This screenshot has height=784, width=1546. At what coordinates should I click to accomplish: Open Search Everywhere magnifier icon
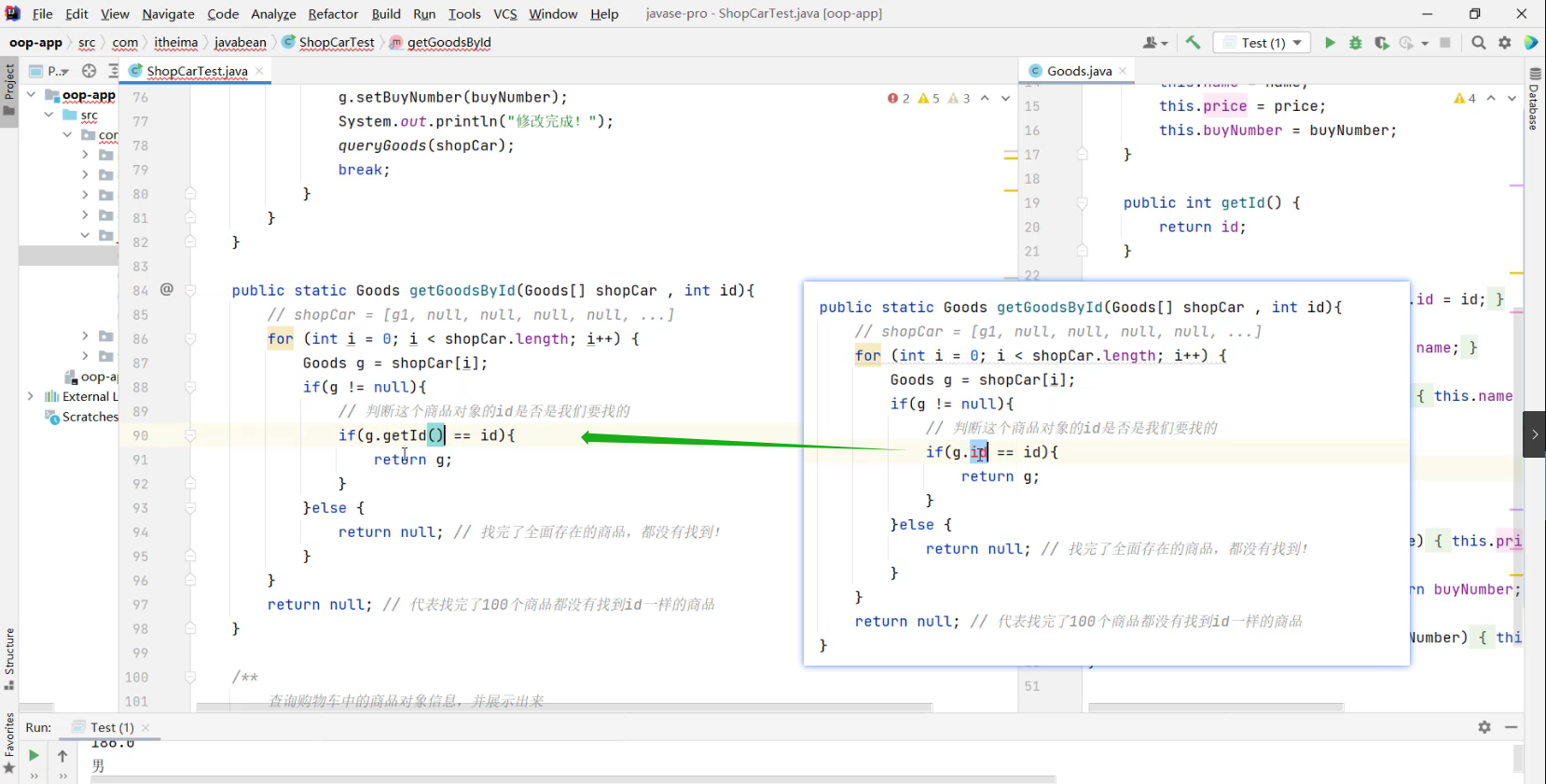click(x=1479, y=43)
